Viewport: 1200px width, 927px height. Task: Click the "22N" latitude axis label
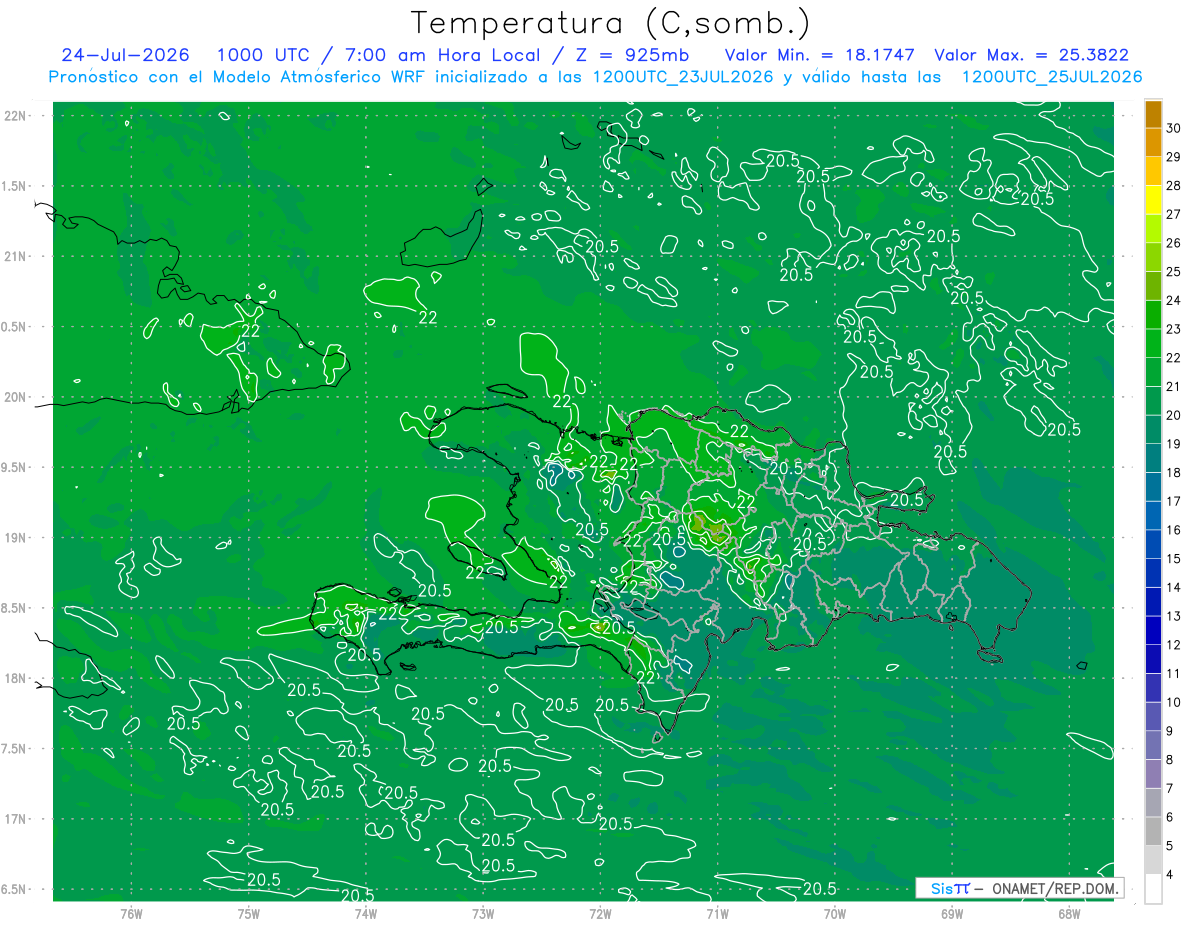click(17, 116)
